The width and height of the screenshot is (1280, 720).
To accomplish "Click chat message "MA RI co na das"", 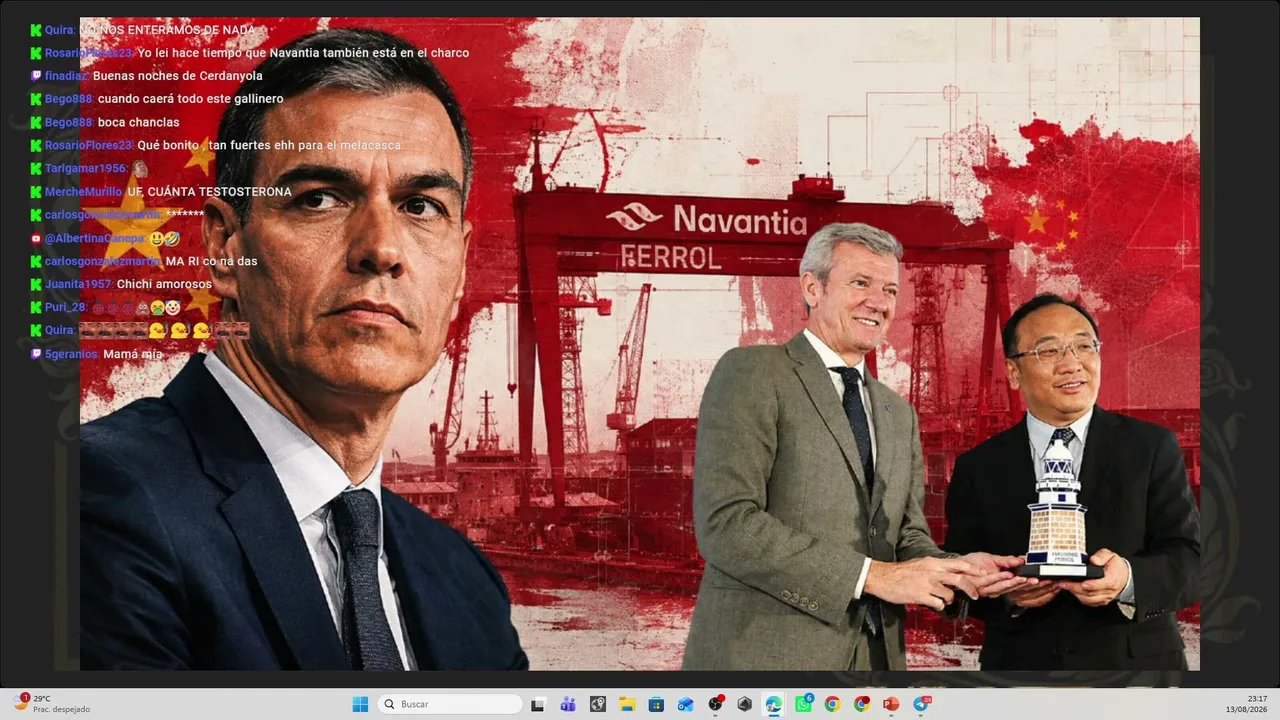I will [x=212, y=261].
